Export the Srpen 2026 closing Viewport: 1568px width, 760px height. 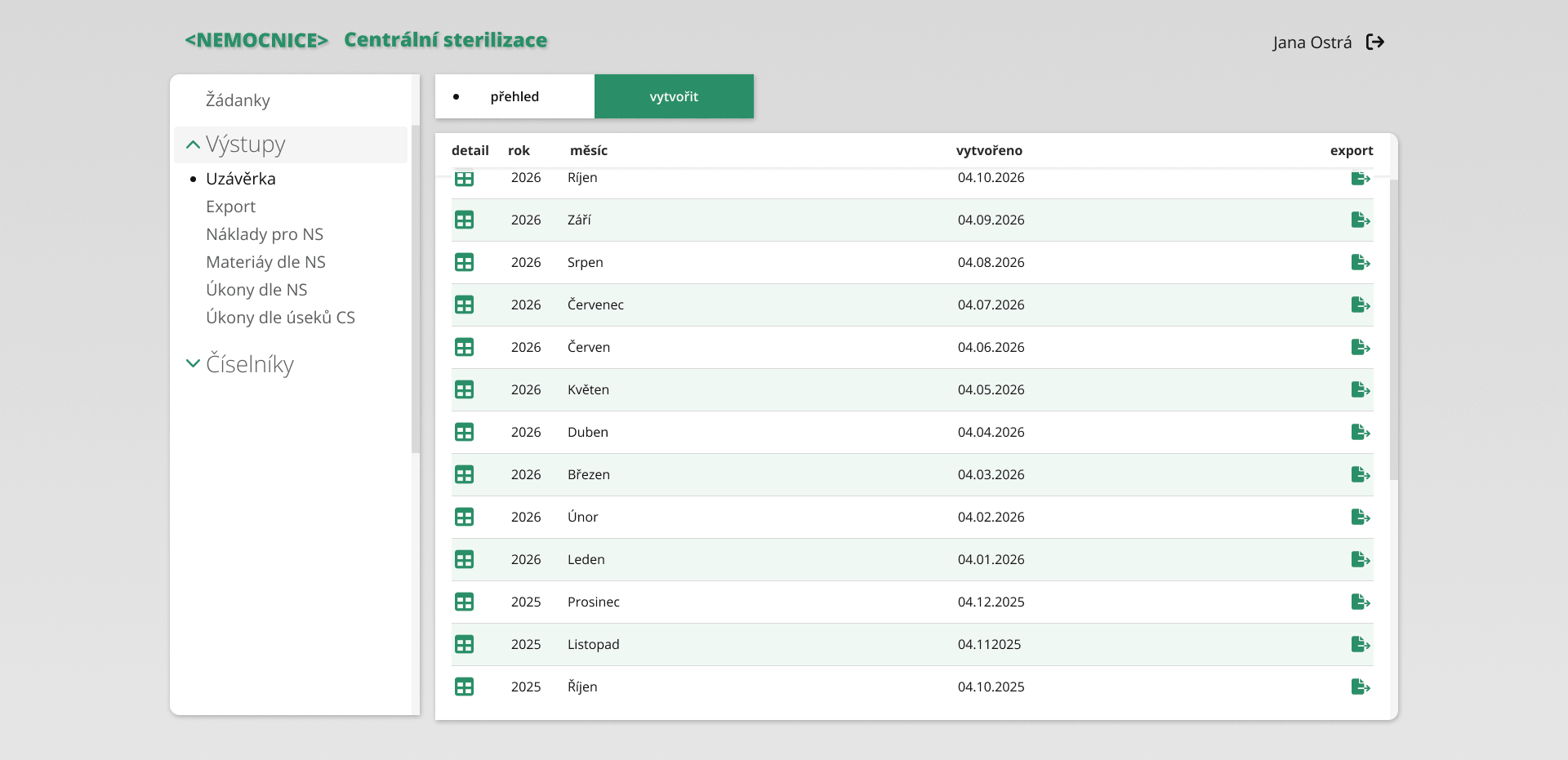(1361, 262)
